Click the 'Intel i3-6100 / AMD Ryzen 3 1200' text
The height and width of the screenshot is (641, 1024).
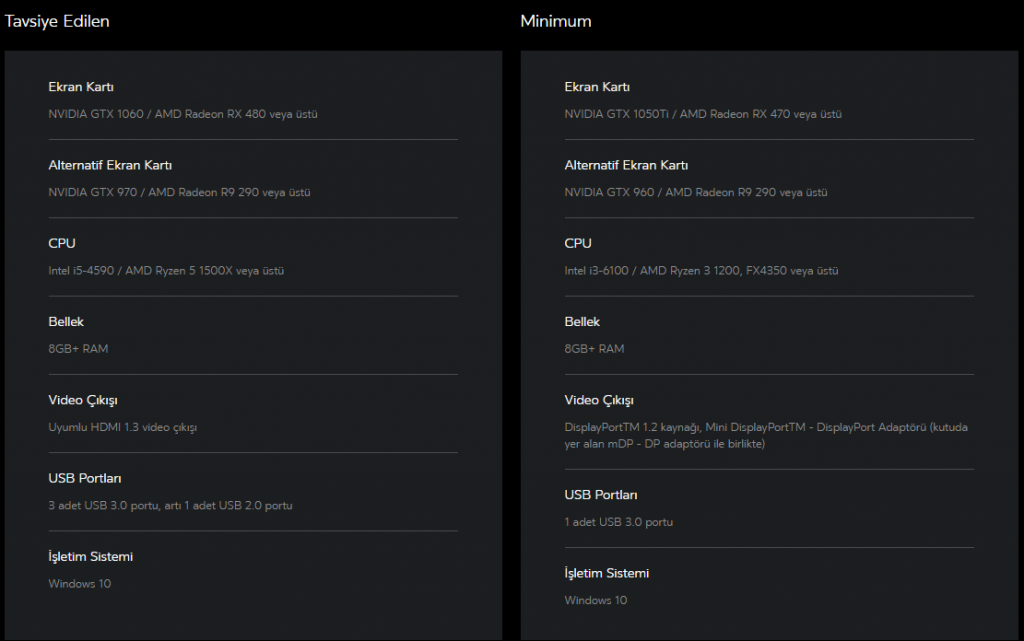(x=701, y=271)
